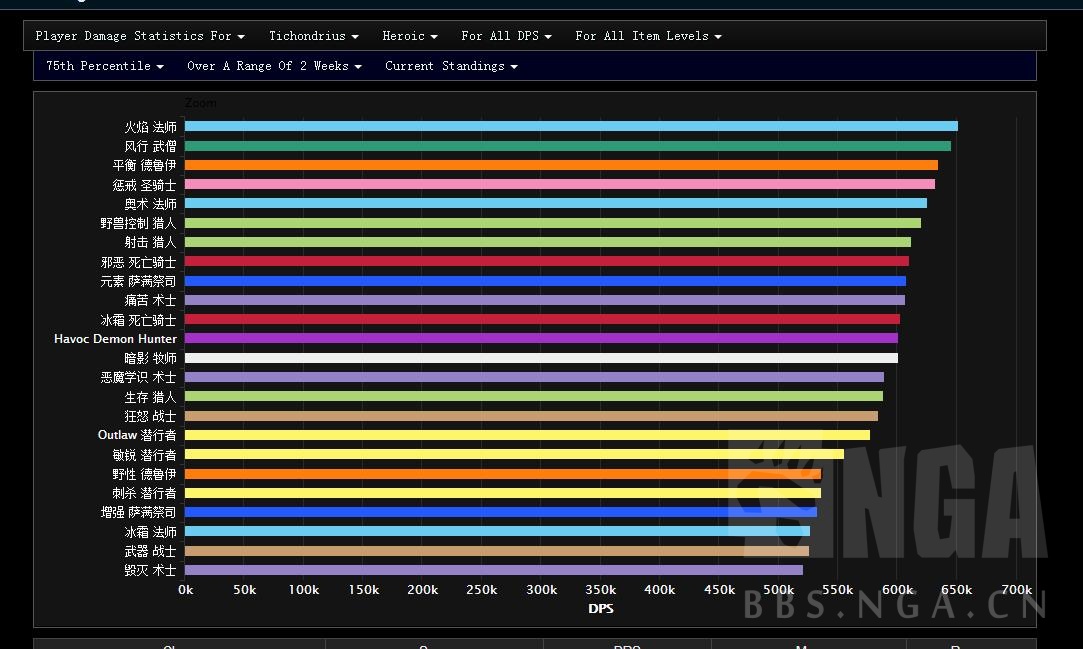1083x649 pixels.
Task: Select the green 风行 武僧 bar
Action: tap(567, 146)
